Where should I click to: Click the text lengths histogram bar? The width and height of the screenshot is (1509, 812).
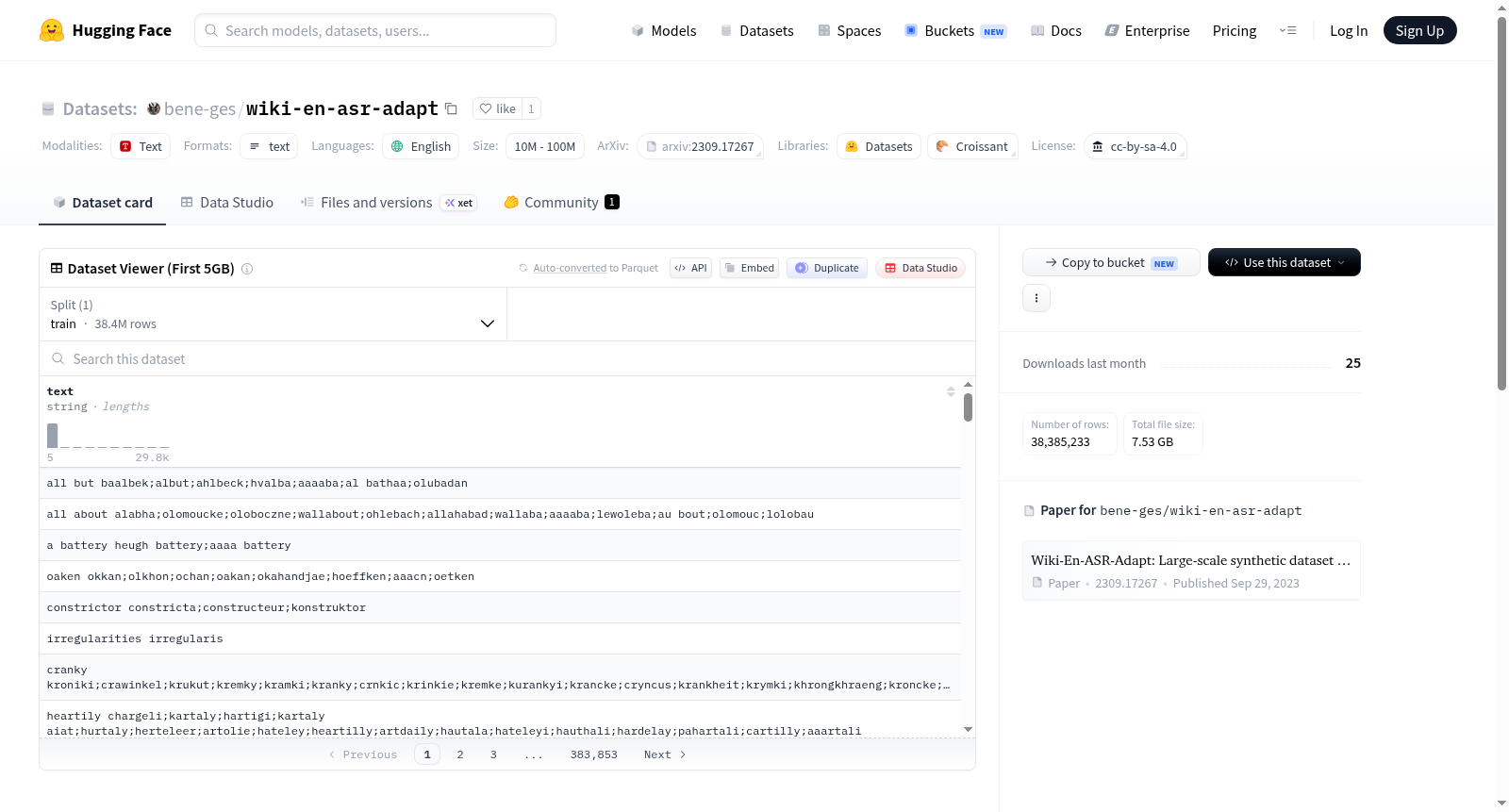tap(53, 436)
